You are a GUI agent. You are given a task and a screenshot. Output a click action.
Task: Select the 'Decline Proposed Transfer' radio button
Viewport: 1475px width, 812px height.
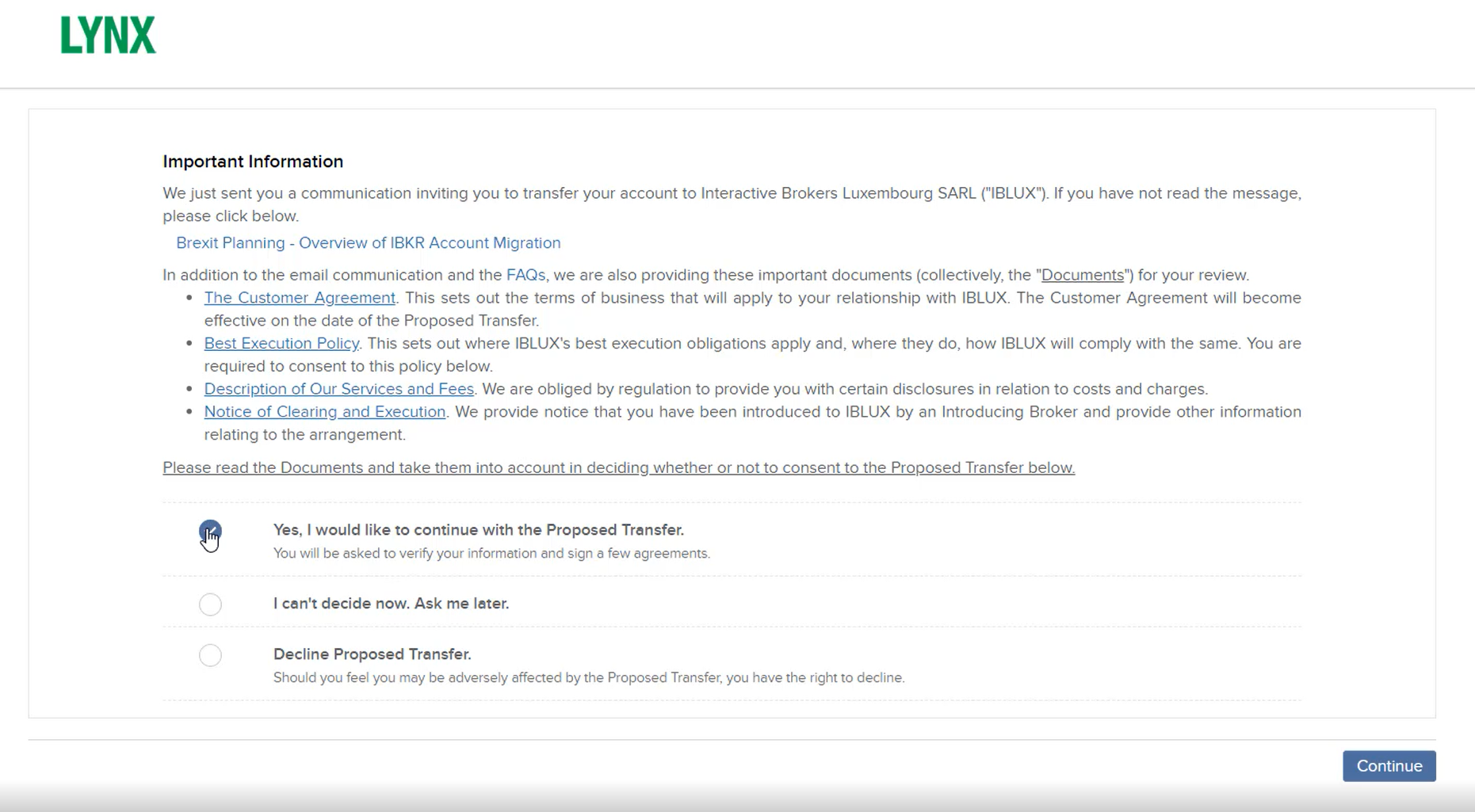[x=210, y=655]
